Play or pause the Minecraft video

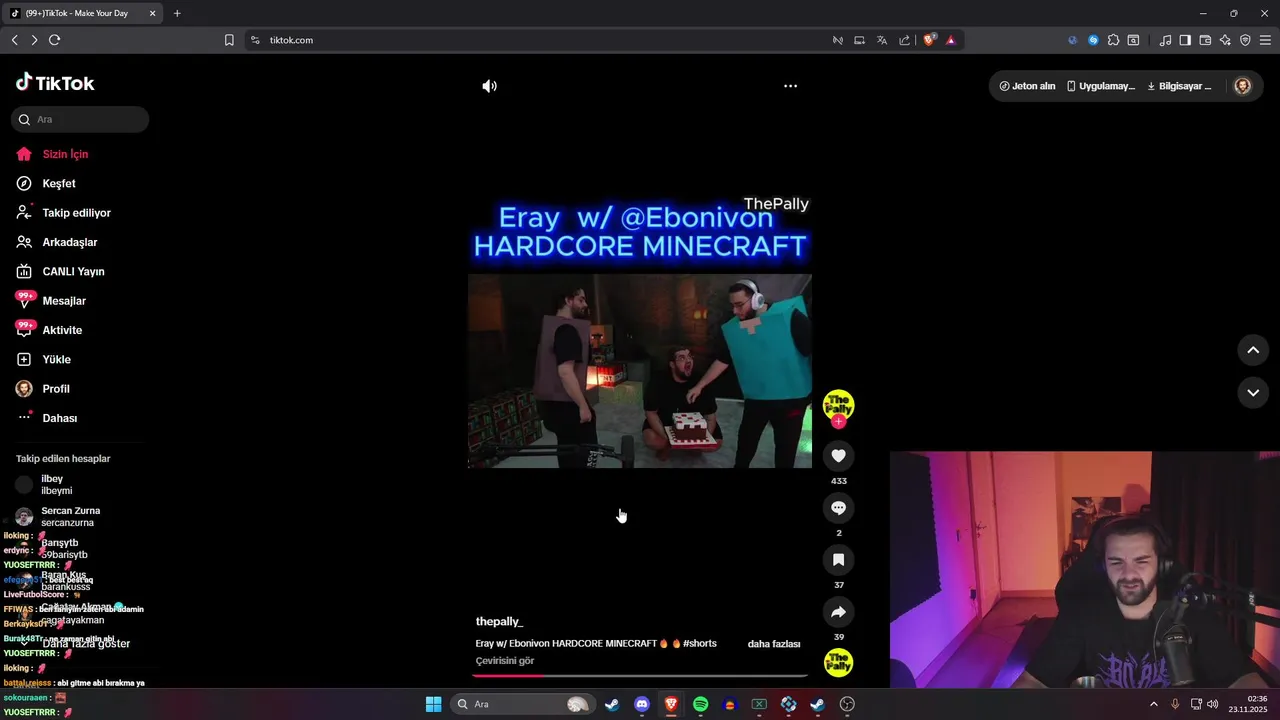coord(640,371)
